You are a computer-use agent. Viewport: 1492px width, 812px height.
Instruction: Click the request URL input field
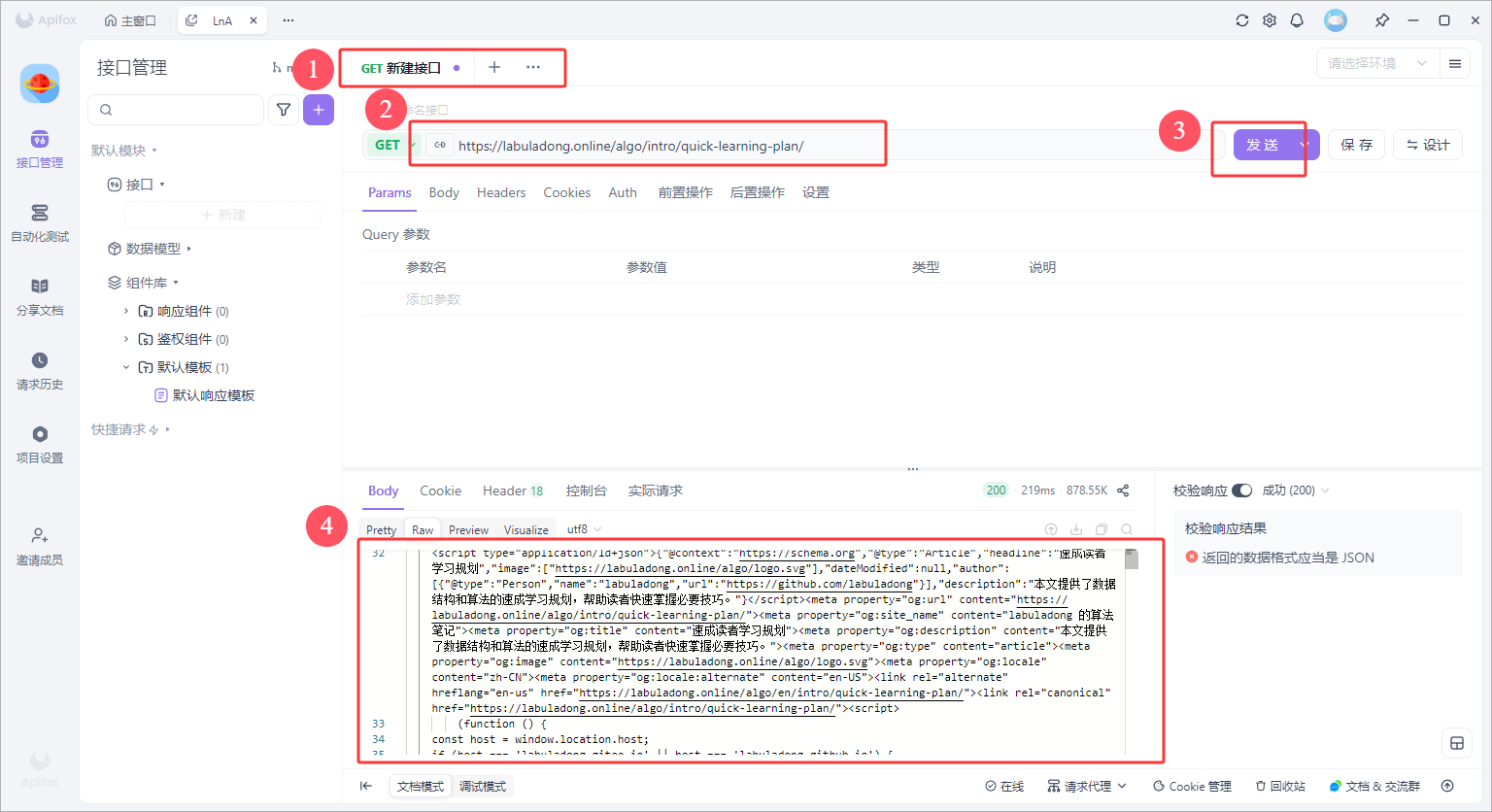[x=826, y=146]
